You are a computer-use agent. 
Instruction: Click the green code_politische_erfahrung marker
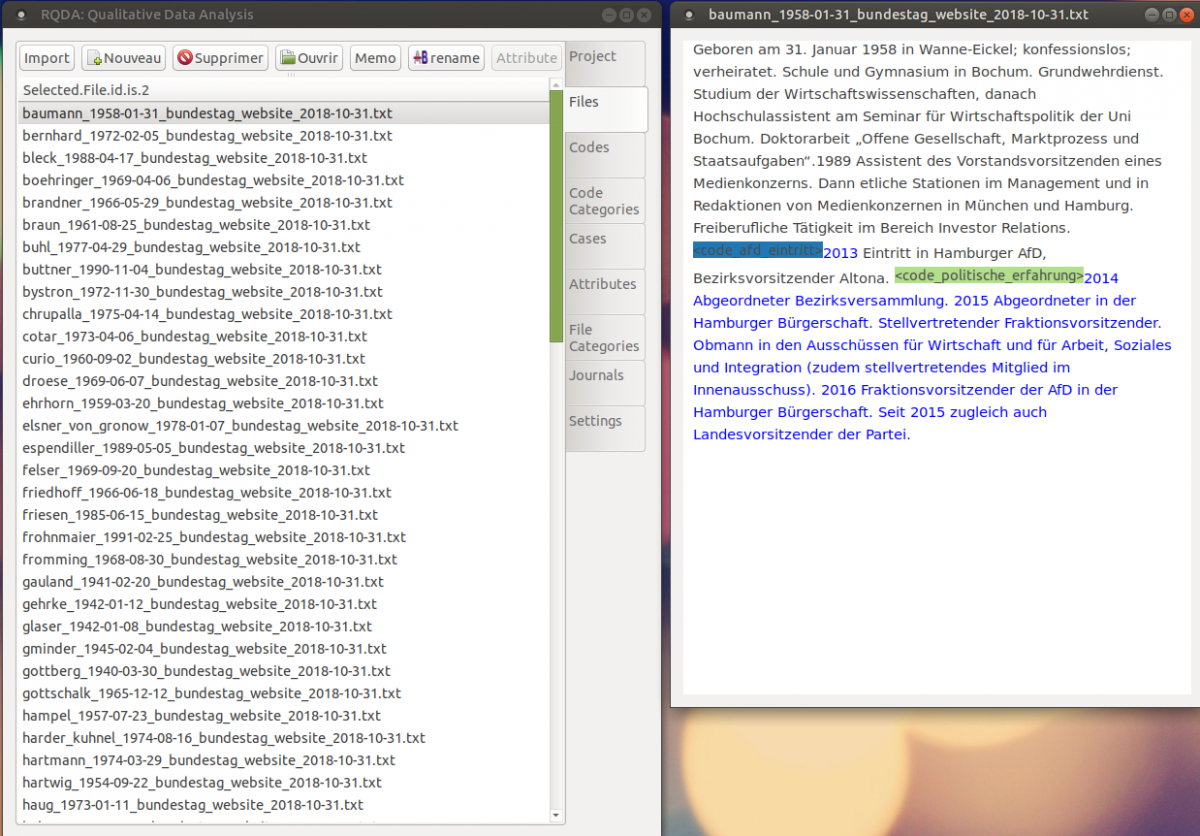(x=989, y=275)
